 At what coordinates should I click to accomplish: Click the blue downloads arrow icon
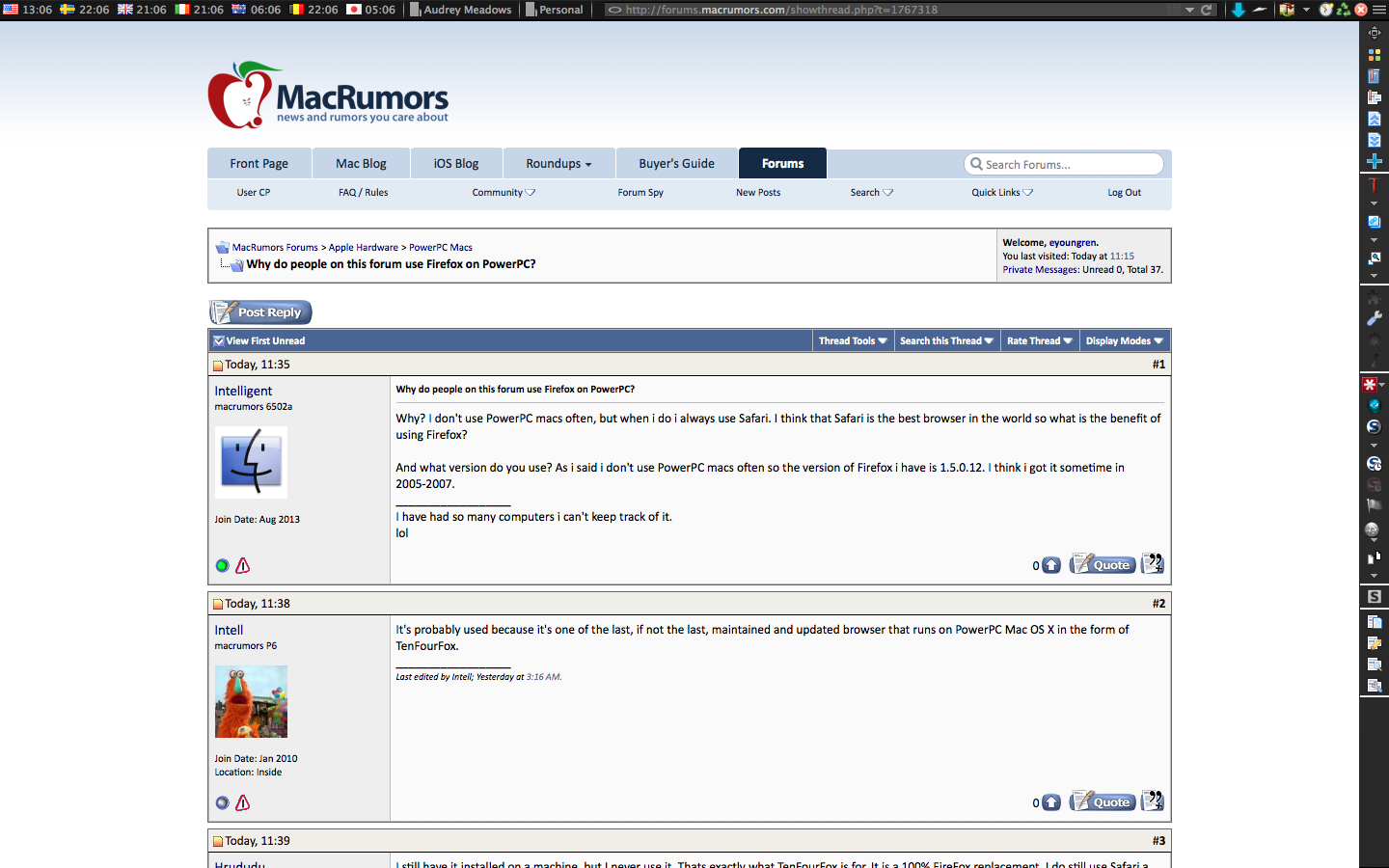[x=1239, y=10]
